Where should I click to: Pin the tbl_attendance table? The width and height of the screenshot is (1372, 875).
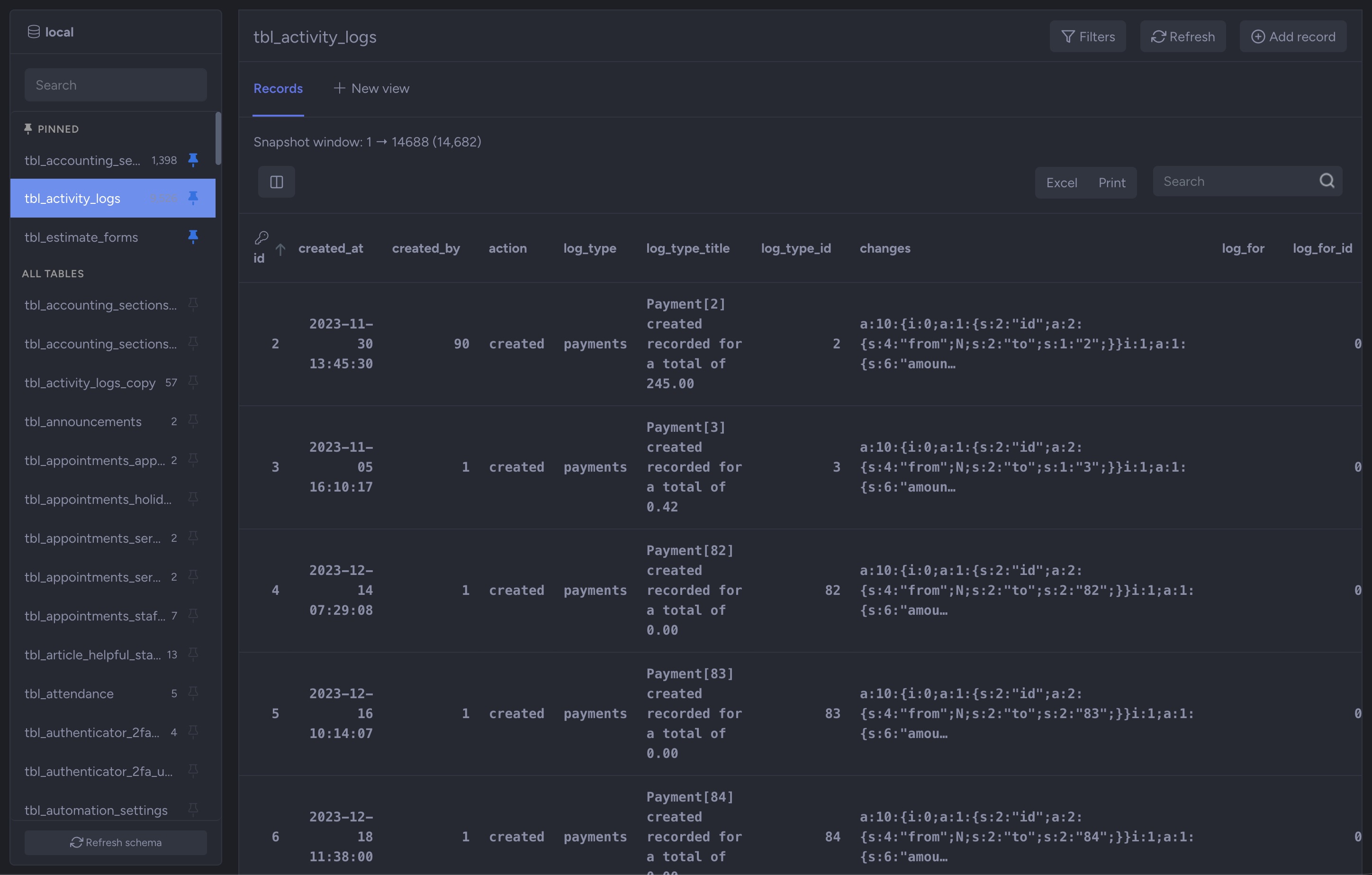click(x=193, y=693)
